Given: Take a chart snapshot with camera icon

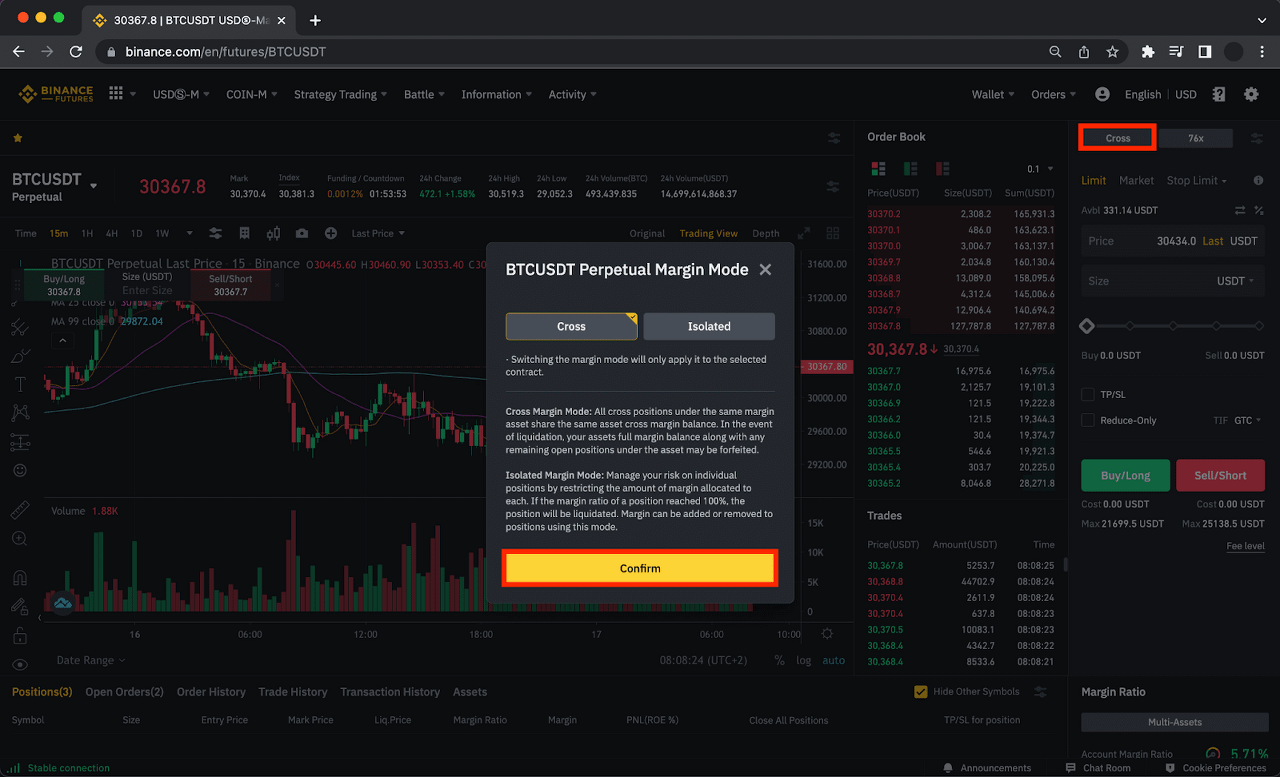Looking at the screenshot, I should (302, 233).
